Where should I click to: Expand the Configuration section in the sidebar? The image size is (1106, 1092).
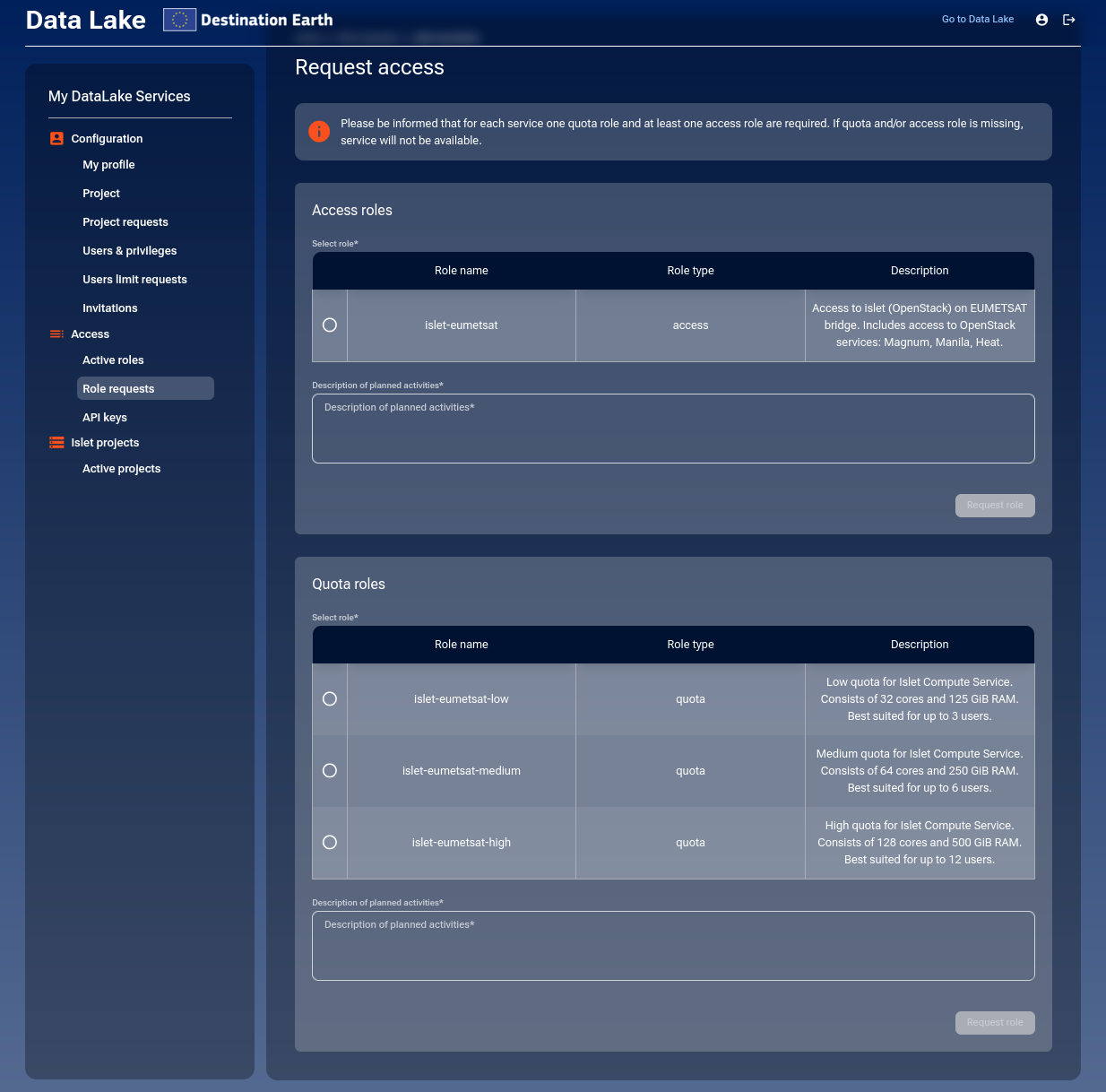[x=107, y=138]
